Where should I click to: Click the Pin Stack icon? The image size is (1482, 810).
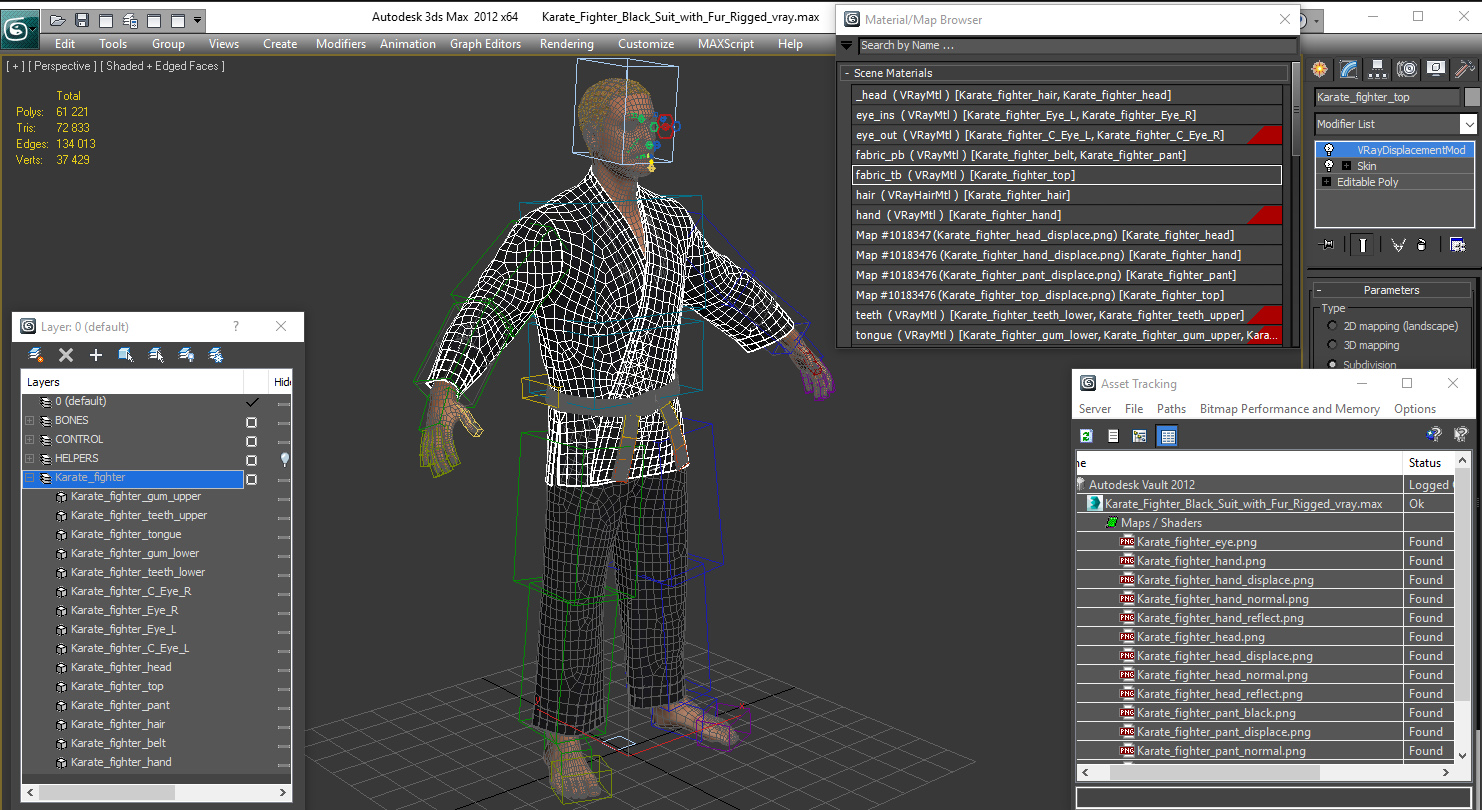tap(1328, 245)
